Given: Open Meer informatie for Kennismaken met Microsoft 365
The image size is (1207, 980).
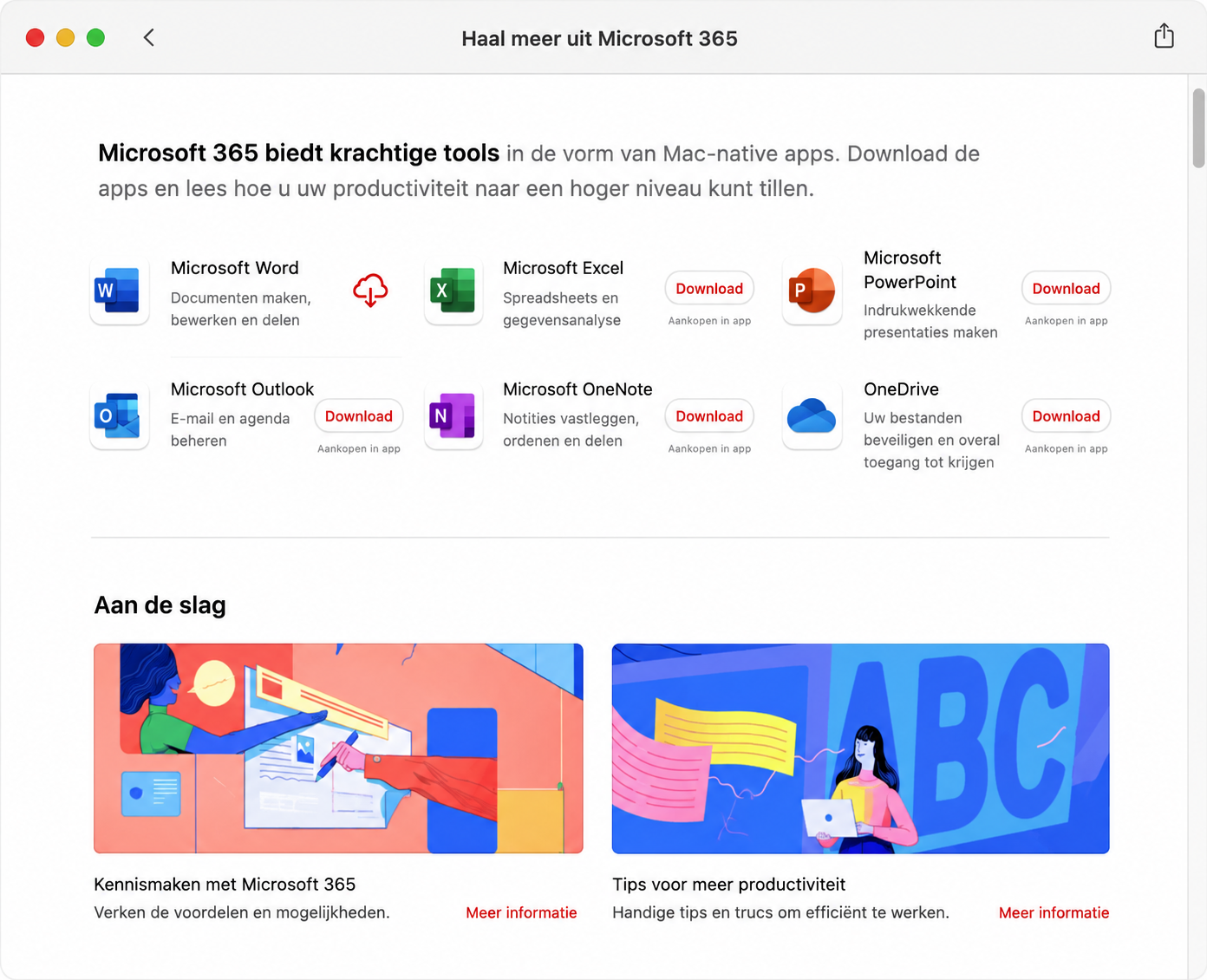Looking at the screenshot, I should pos(521,912).
